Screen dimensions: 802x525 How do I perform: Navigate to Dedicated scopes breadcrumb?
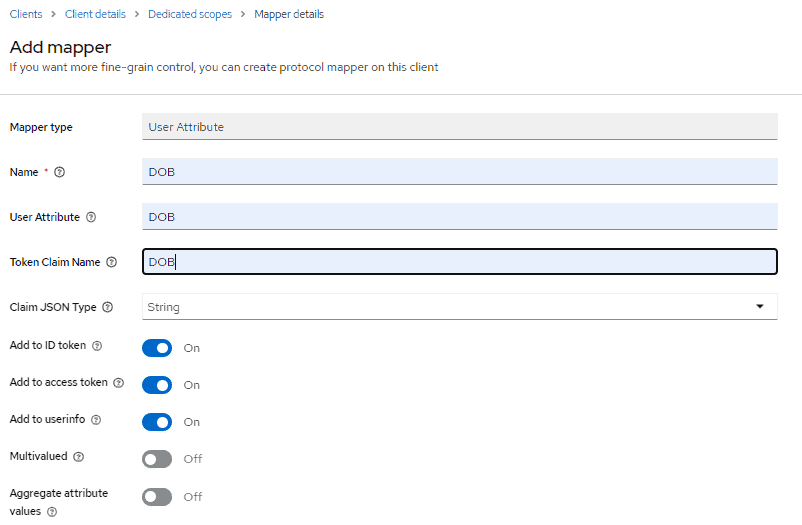[x=190, y=15]
